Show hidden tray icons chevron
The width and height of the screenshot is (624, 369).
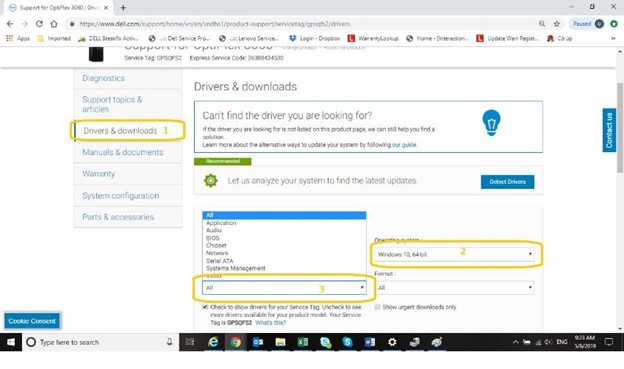click(x=515, y=342)
